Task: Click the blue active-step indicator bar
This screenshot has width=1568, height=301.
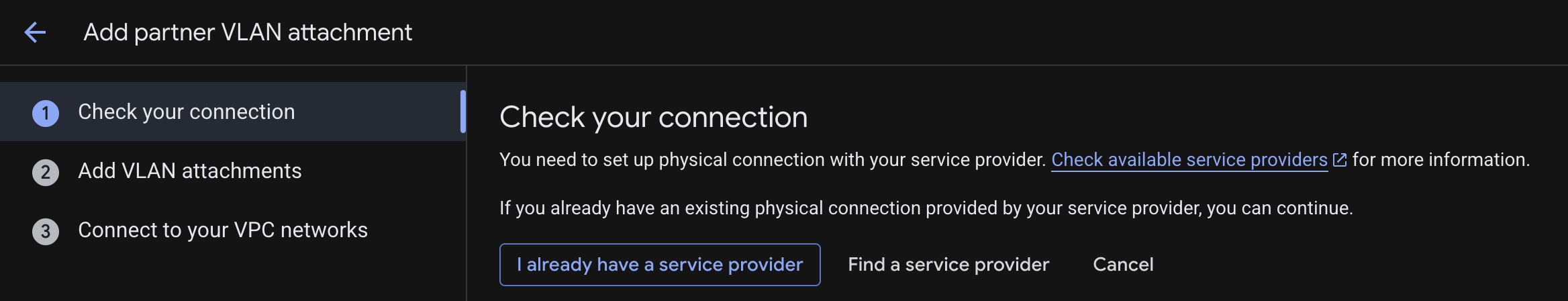Action: (463, 112)
